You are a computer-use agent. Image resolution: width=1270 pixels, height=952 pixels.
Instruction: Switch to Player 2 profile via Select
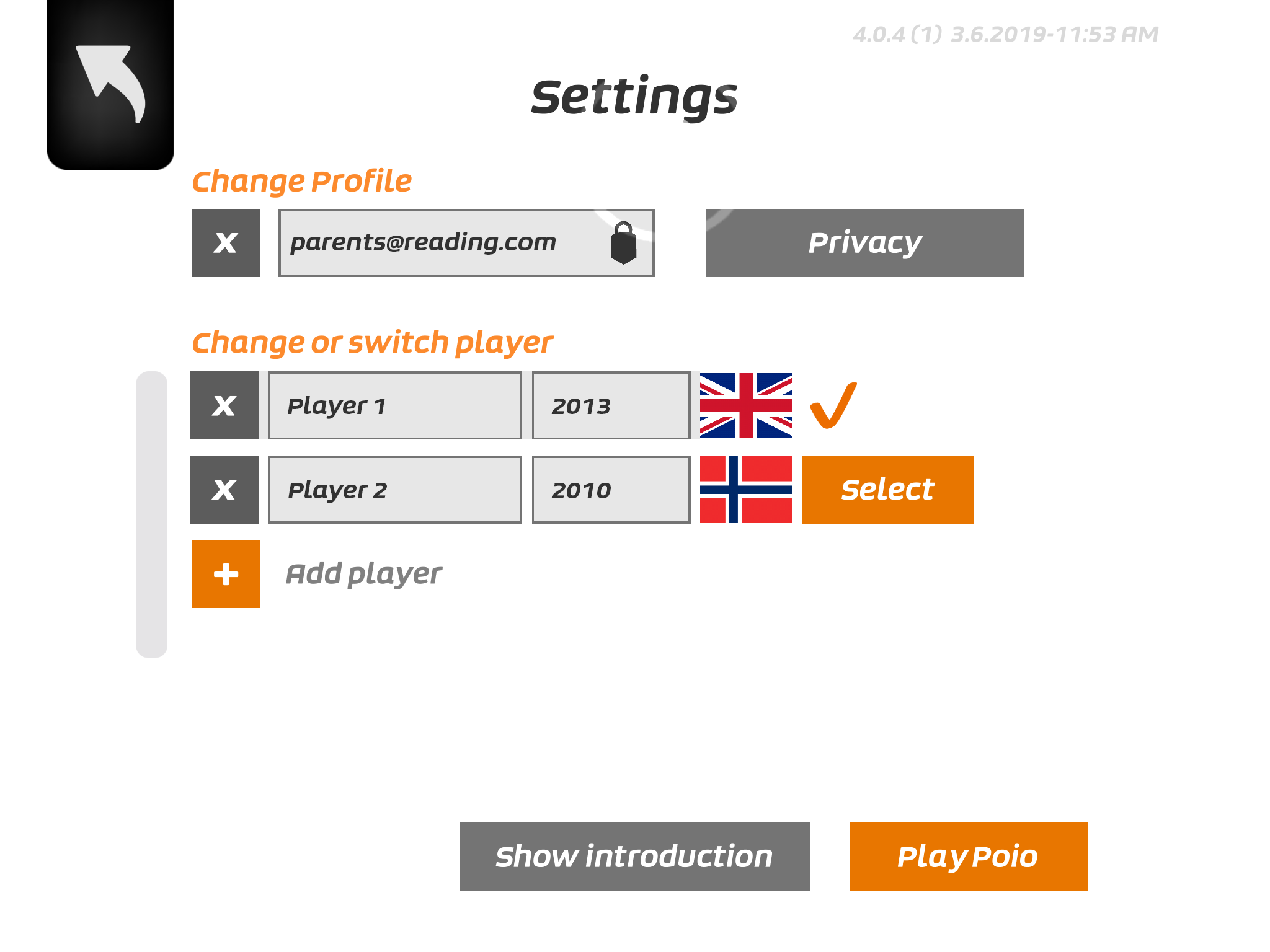887,489
